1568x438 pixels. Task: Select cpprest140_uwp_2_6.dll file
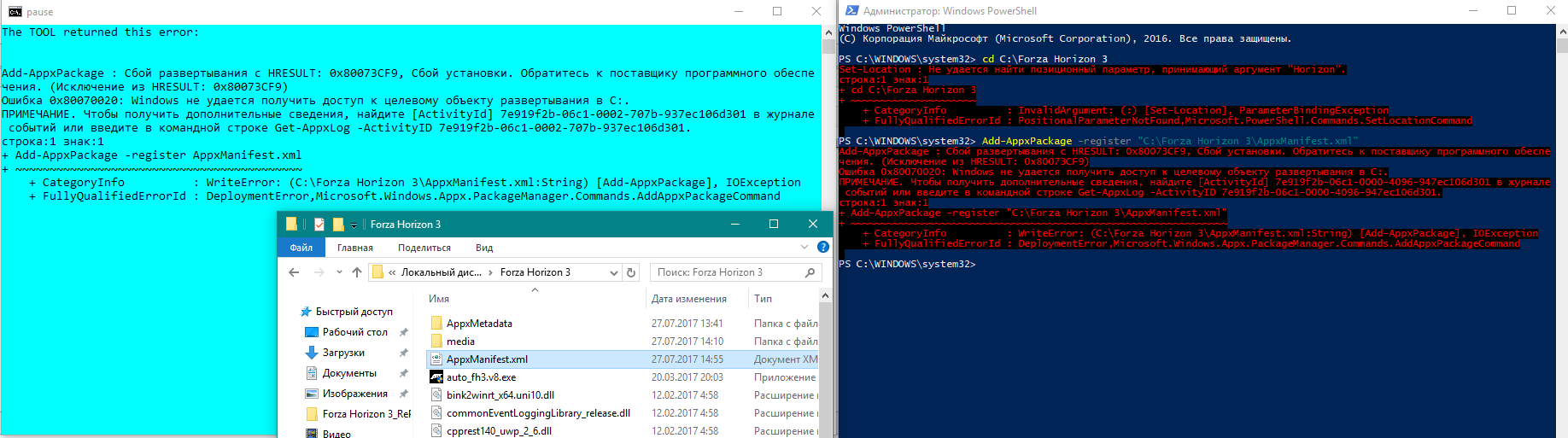click(499, 431)
